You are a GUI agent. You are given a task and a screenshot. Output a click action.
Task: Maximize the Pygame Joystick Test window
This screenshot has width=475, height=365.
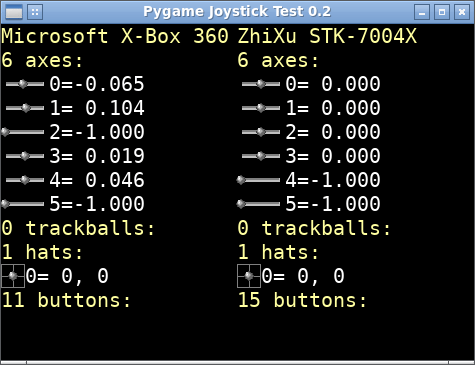click(442, 12)
